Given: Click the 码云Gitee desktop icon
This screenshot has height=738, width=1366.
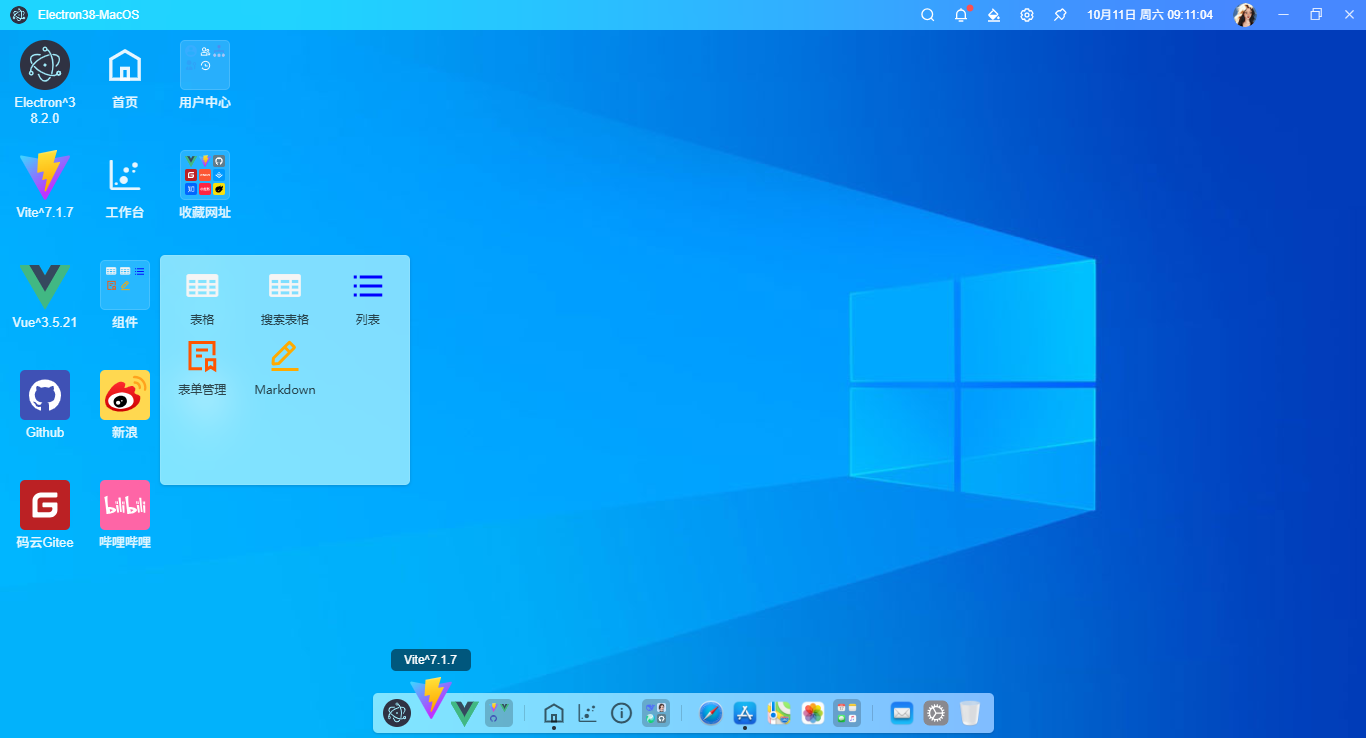Looking at the screenshot, I should pyautogui.click(x=45, y=505).
